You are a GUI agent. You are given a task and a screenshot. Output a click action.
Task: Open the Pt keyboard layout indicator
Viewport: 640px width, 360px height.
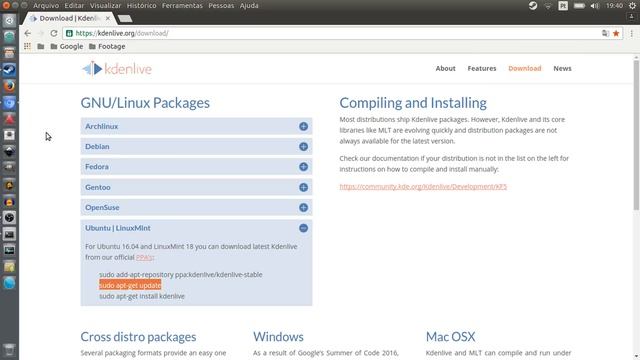[563, 6]
